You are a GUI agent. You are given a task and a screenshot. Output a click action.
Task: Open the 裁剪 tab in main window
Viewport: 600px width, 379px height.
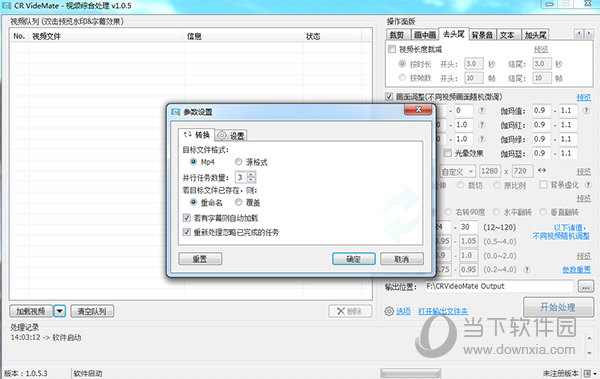pos(397,35)
